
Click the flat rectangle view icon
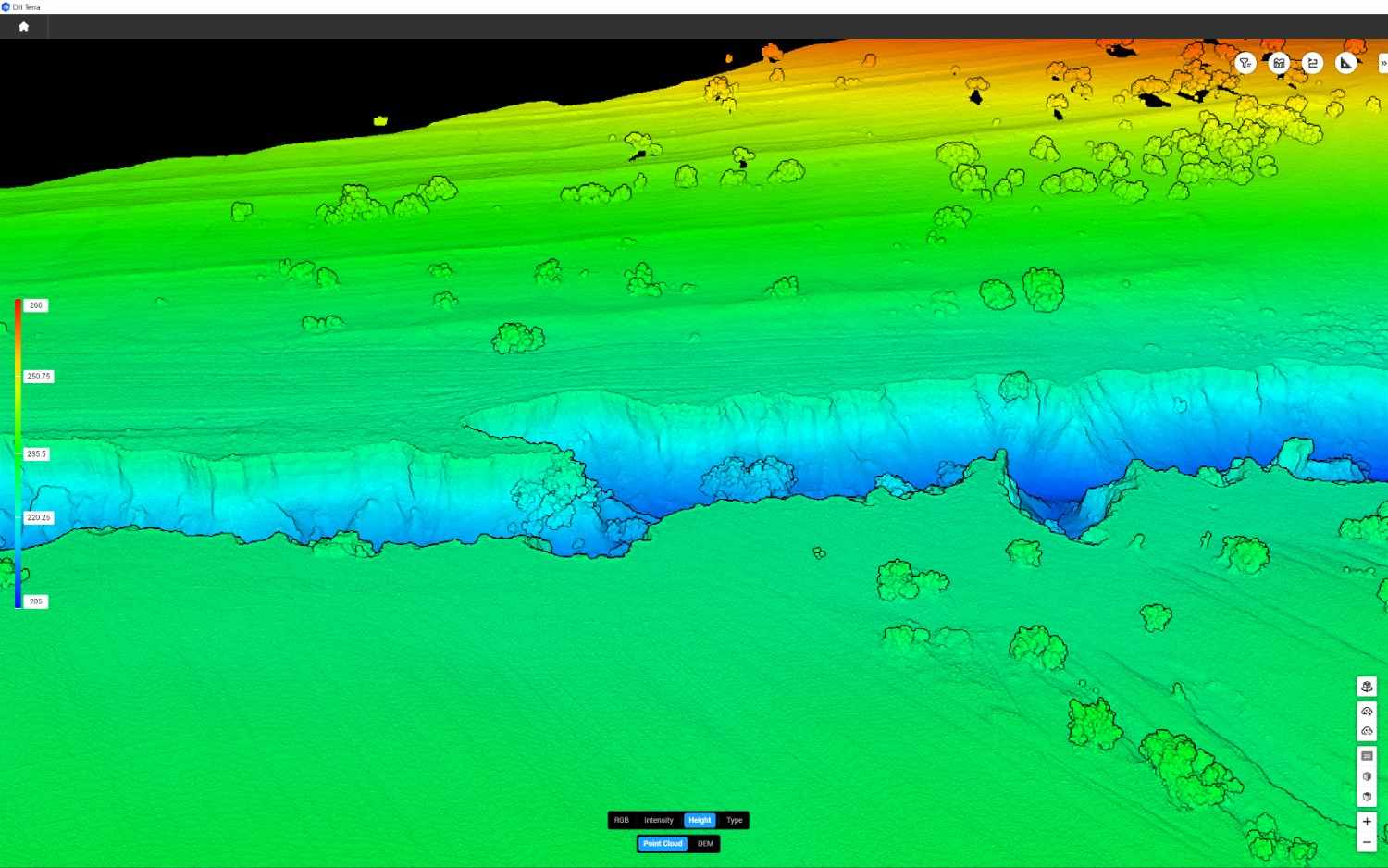(x=1367, y=756)
